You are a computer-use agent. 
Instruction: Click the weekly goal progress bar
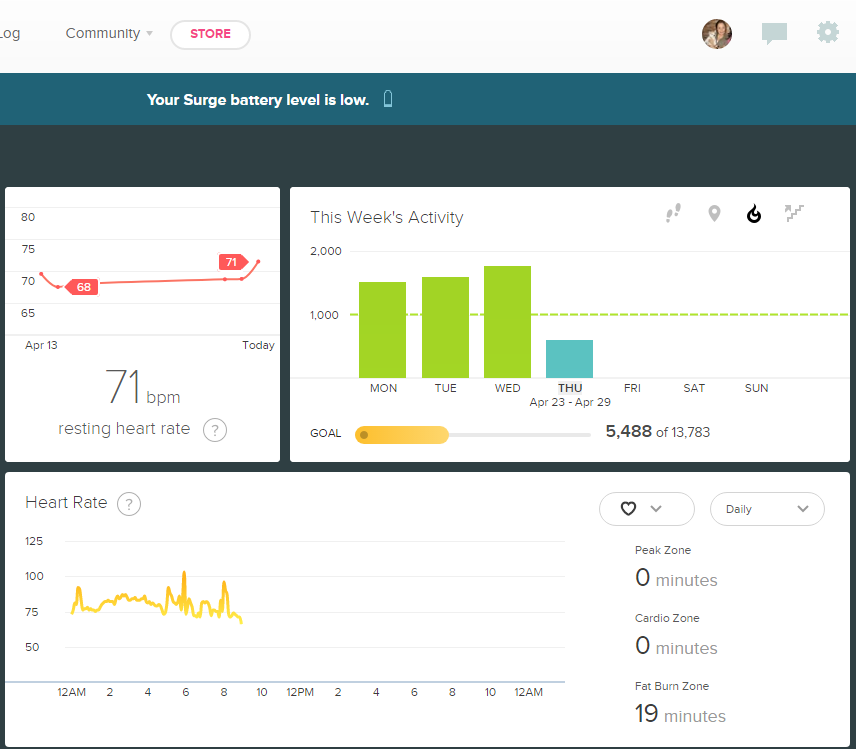pyautogui.click(x=472, y=434)
